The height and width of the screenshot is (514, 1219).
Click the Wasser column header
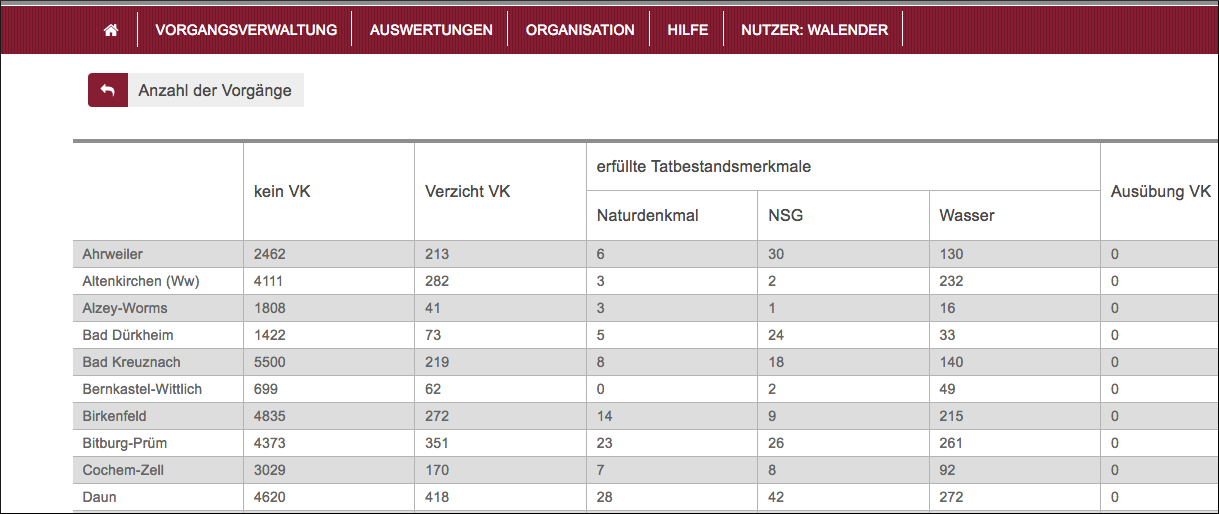coord(967,215)
